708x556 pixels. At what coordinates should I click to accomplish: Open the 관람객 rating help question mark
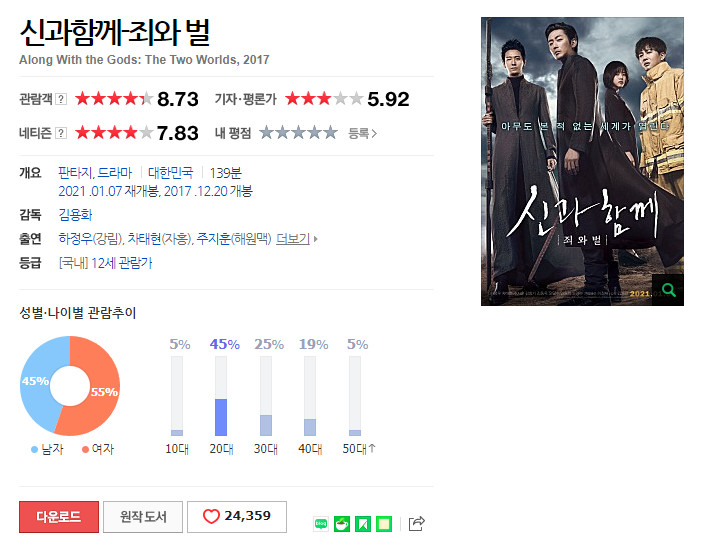pyautogui.click(x=61, y=99)
